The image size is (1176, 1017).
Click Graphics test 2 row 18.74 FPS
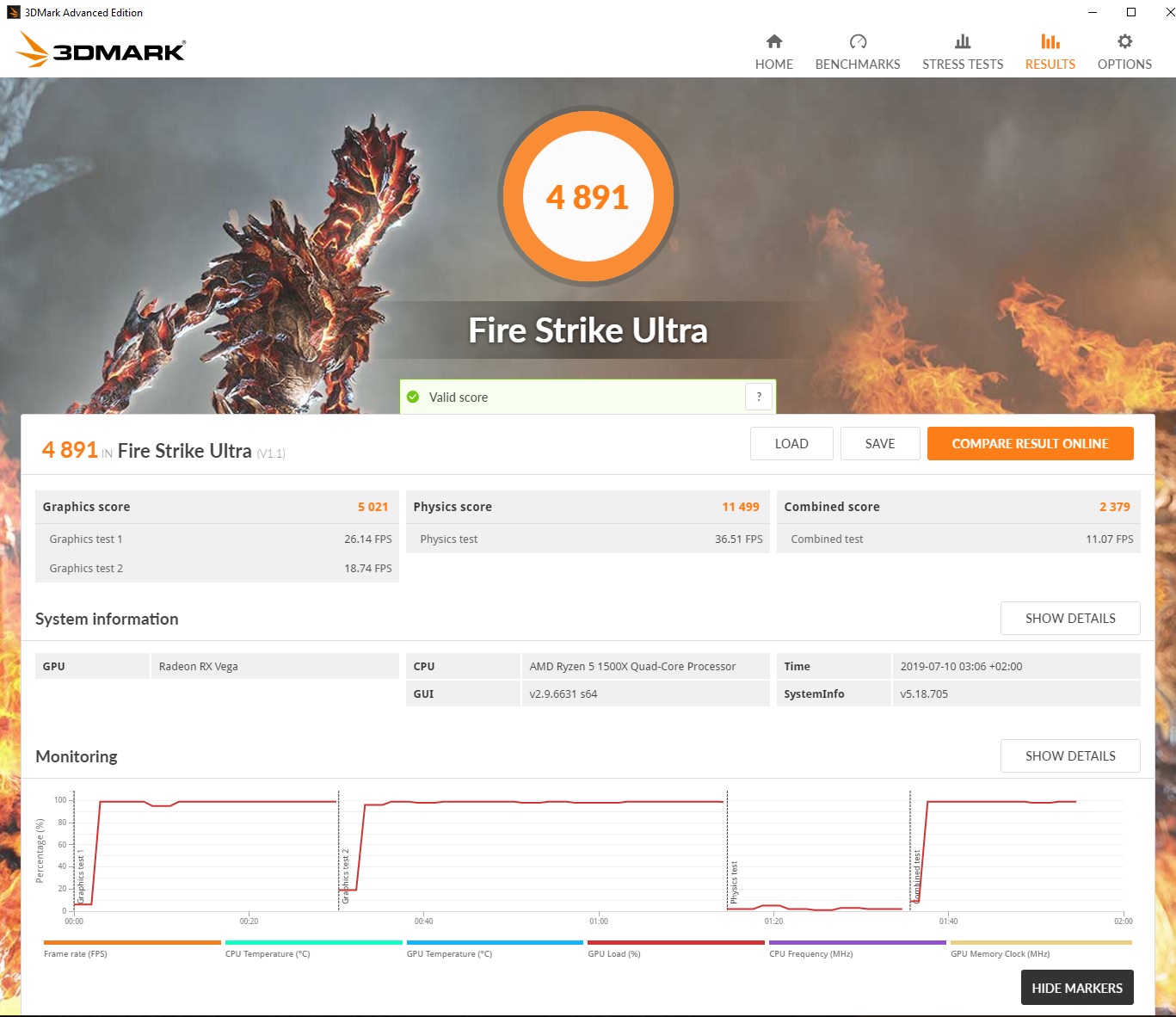[217, 569]
